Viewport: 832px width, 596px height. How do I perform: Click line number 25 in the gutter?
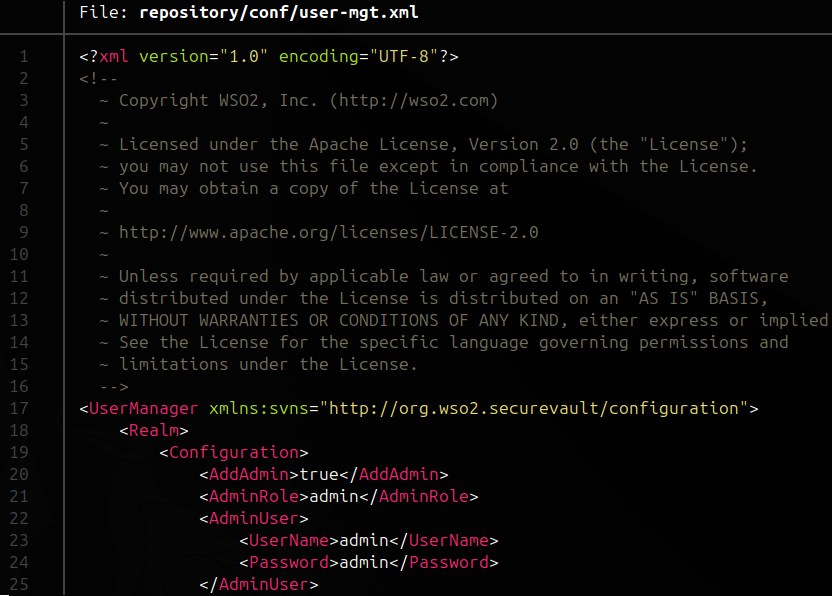tap(20, 584)
